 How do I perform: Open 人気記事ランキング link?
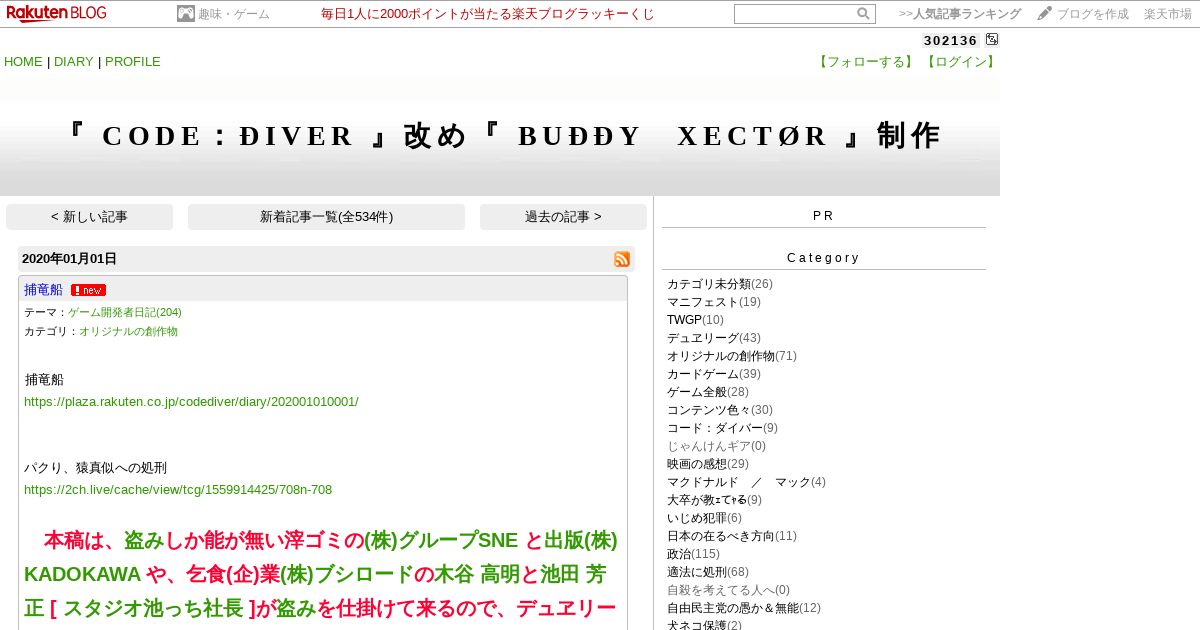pos(960,14)
